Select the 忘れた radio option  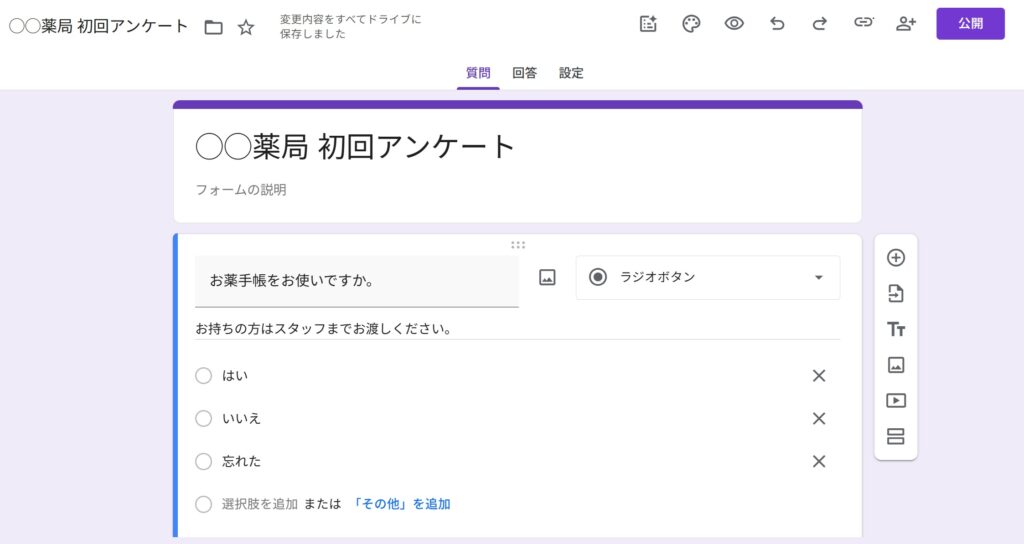coord(204,462)
